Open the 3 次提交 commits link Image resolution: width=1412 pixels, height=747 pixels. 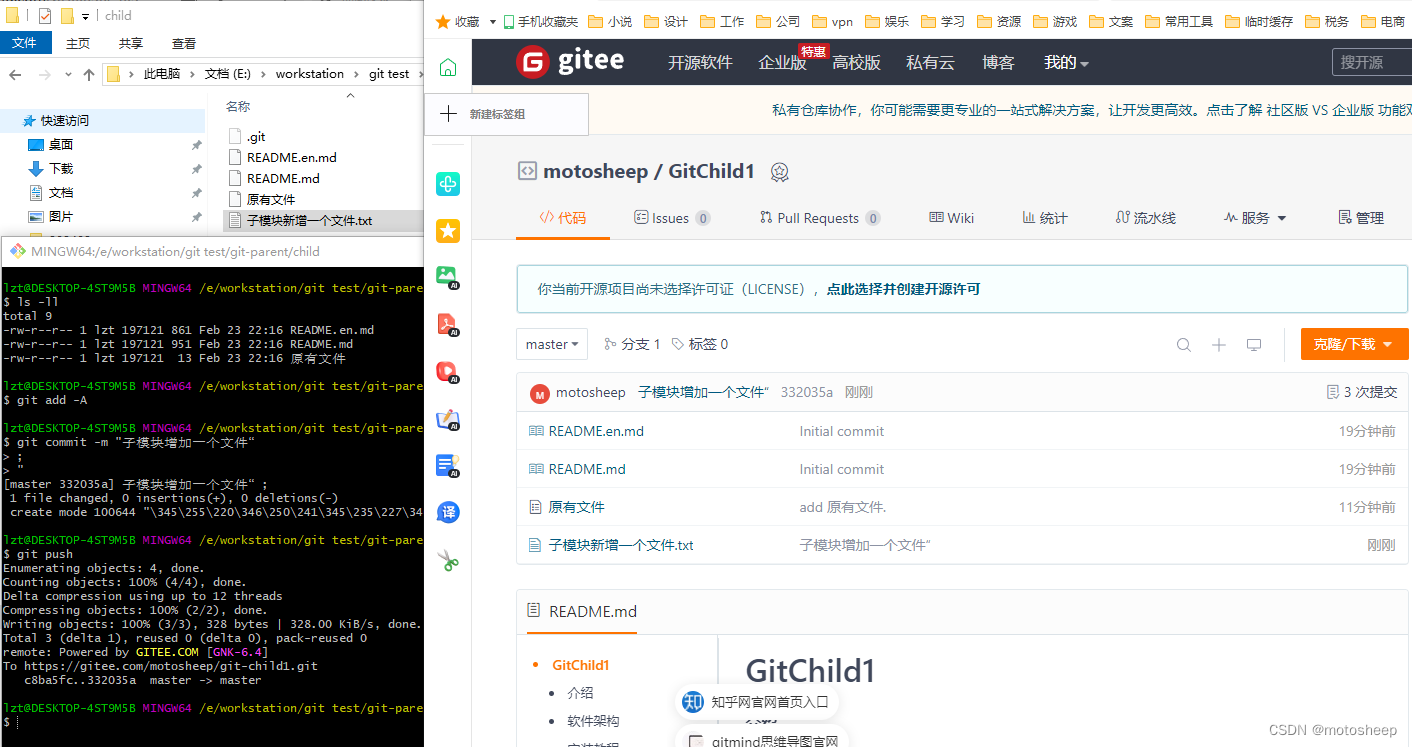pos(1361,392)
